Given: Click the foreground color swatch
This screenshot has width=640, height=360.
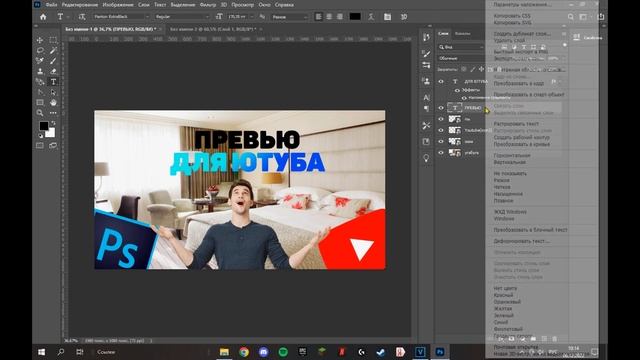Looking at the screenshot, I should click(43, 126).
